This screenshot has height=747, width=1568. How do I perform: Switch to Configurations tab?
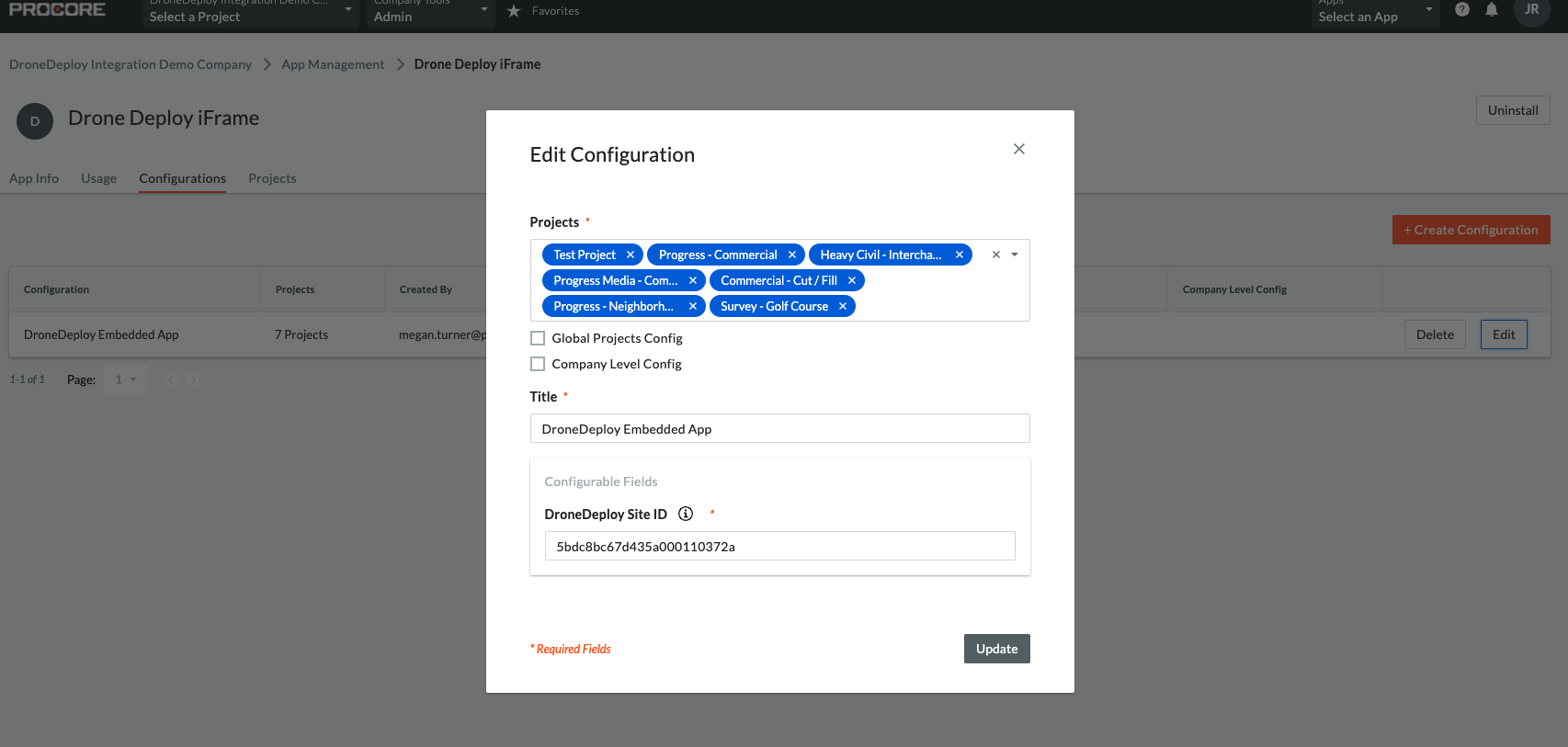tap(183, 178)
